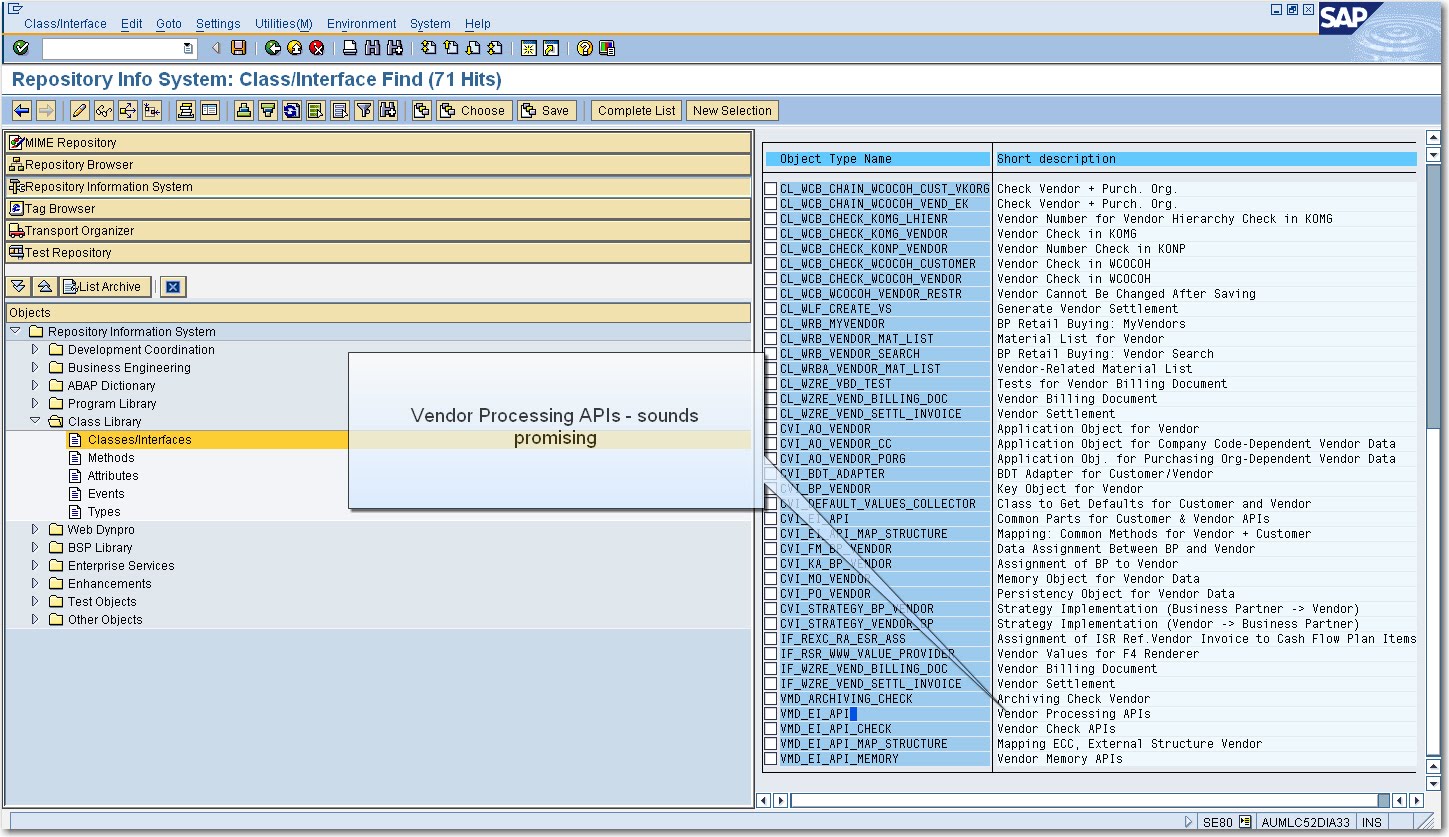Click the New Selection button

tap(732, 111)
